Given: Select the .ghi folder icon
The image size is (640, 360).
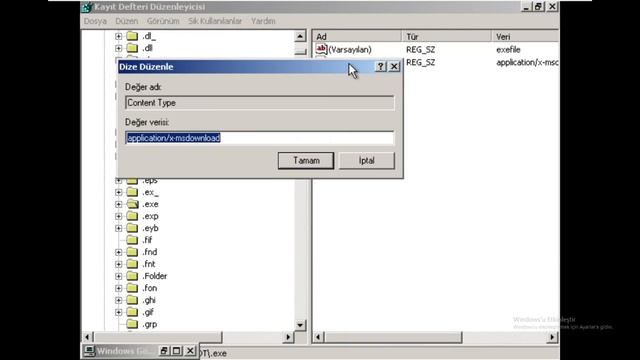Looking at the screenshot, I should tap(132, 300).
